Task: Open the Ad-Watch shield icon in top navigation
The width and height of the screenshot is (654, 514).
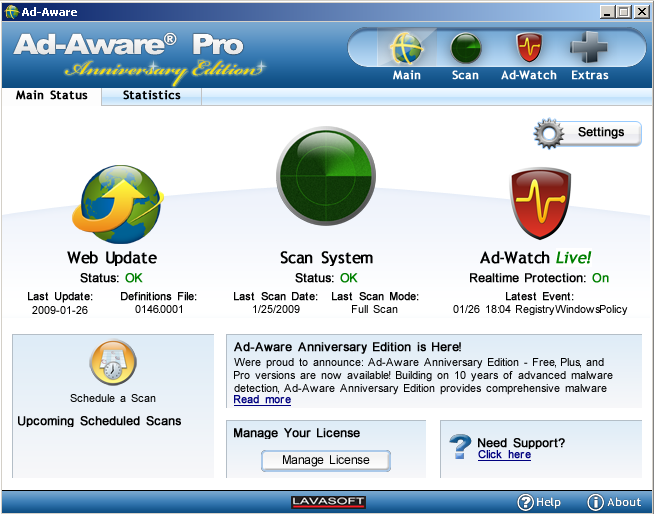Action: click(529, 48)
